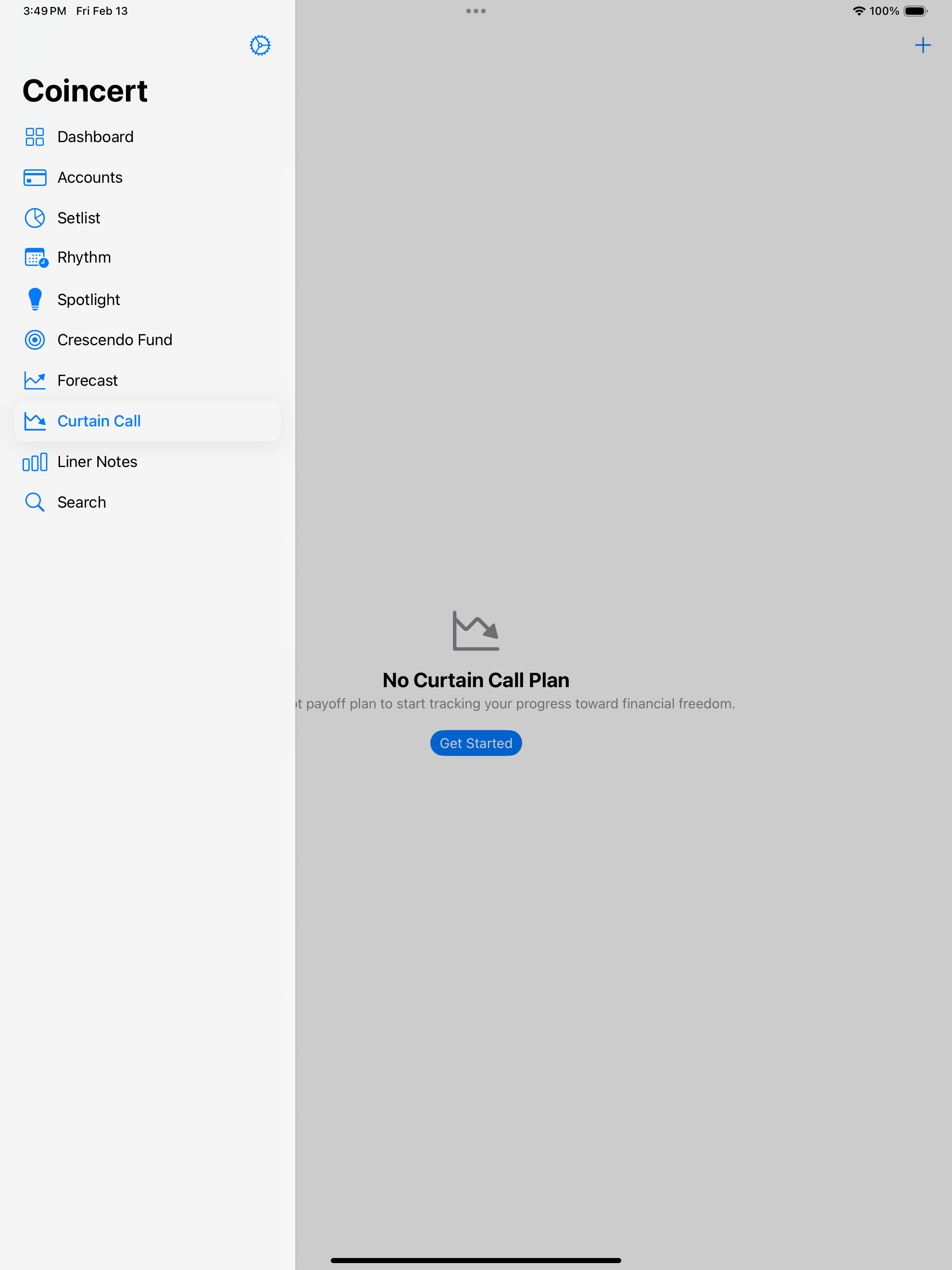952x1270 pixels.
Task: Select the Crescendo Fund target icon
Action: [35, 339]
